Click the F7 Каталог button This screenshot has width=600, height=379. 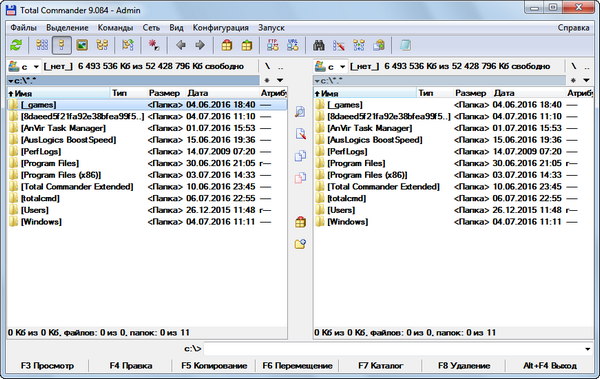click(381, 366)
